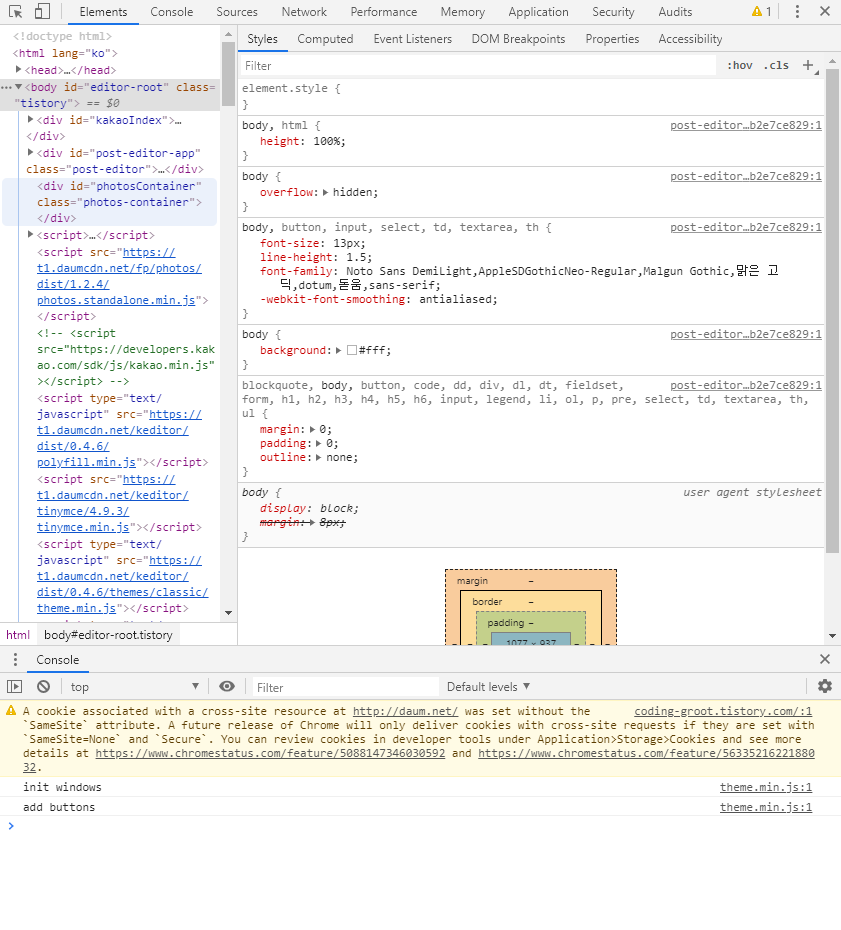
Task: Open post-editor source link for body, html rule
Action: coord(746,125)
